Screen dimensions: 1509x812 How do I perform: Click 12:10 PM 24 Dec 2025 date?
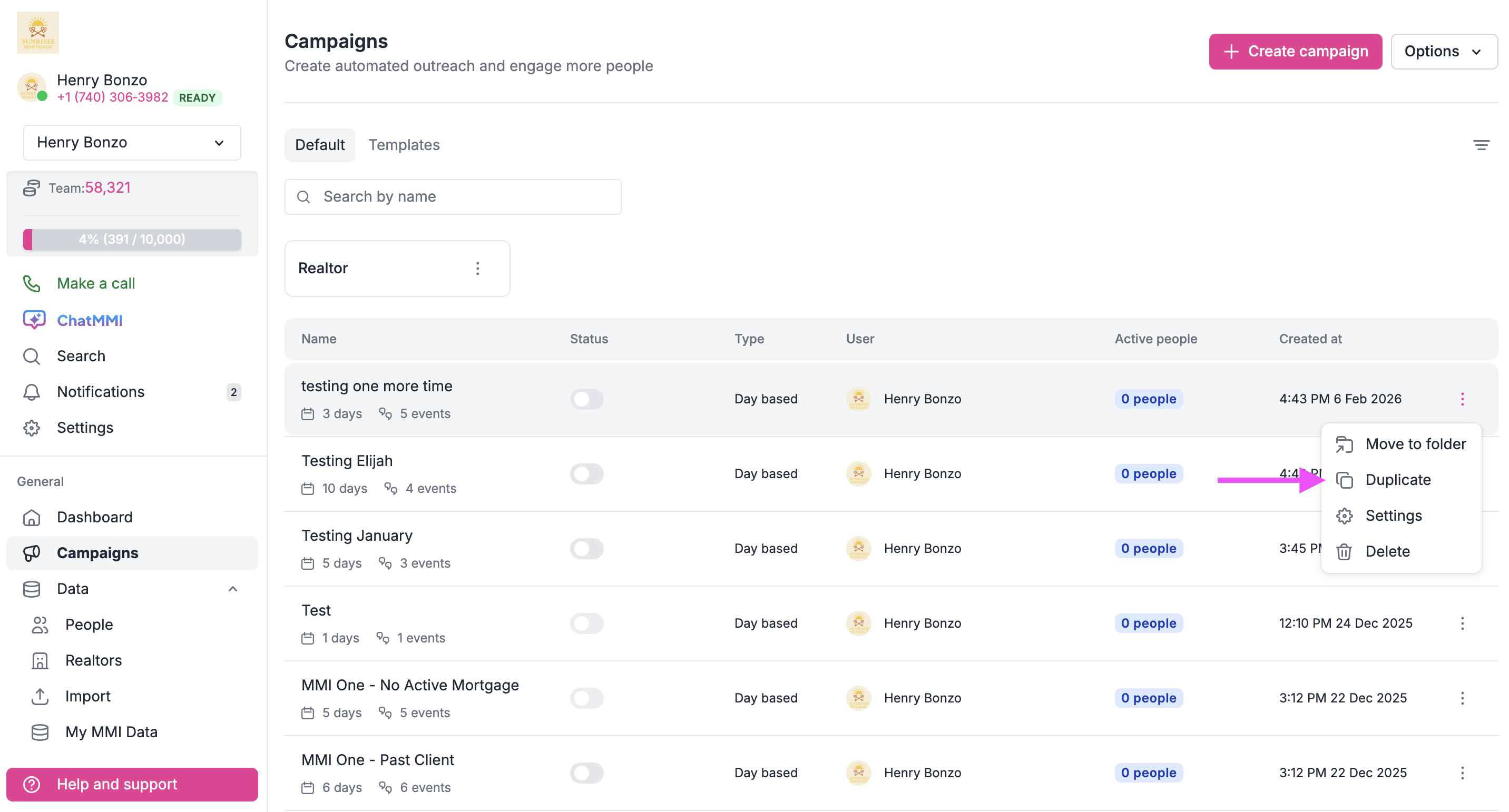pyautogui.click(x=1345, y=623)
